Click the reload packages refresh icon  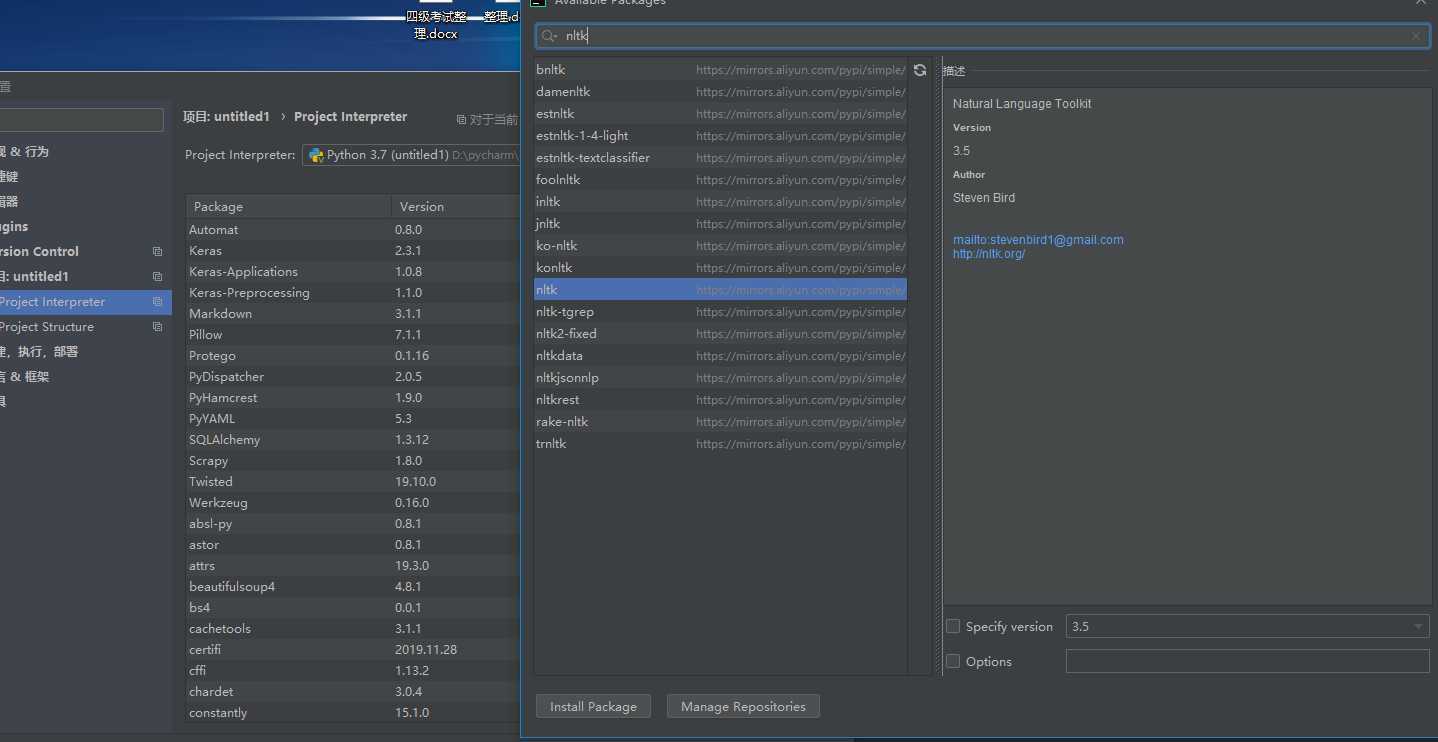[920, 70]
